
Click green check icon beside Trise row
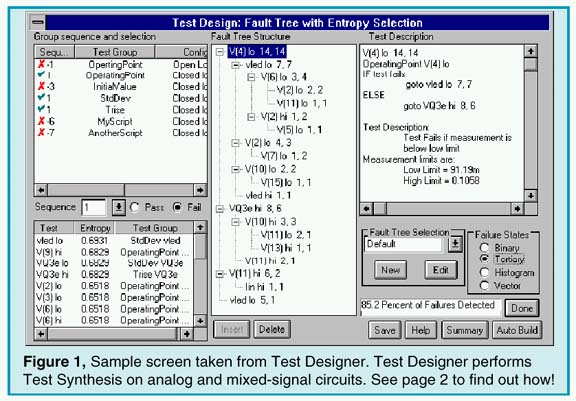click(42, 109)
